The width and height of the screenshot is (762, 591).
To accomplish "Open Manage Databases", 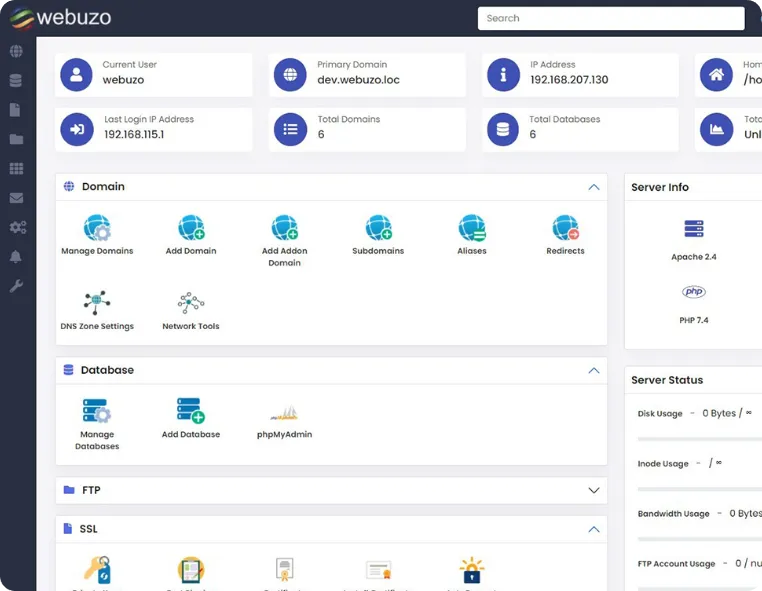I will click(97, 412).
